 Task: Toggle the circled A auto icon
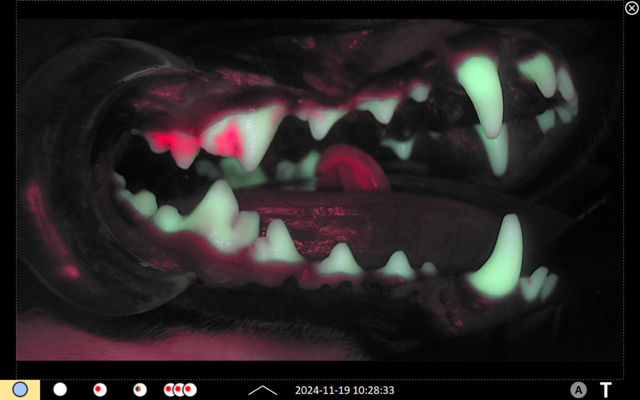tap(578, 390)
